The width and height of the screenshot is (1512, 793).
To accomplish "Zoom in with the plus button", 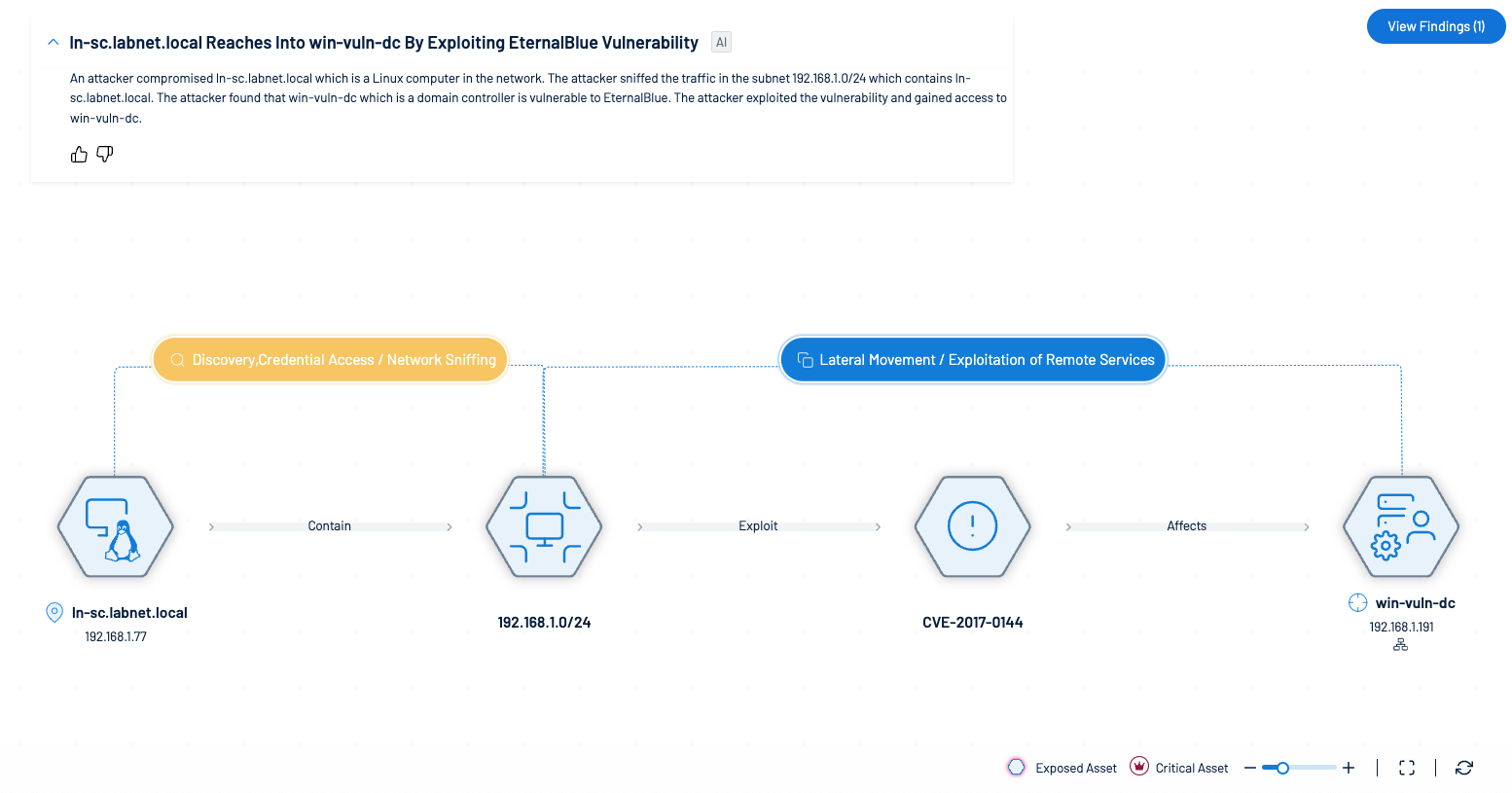I will click(x=1349, y=768).
